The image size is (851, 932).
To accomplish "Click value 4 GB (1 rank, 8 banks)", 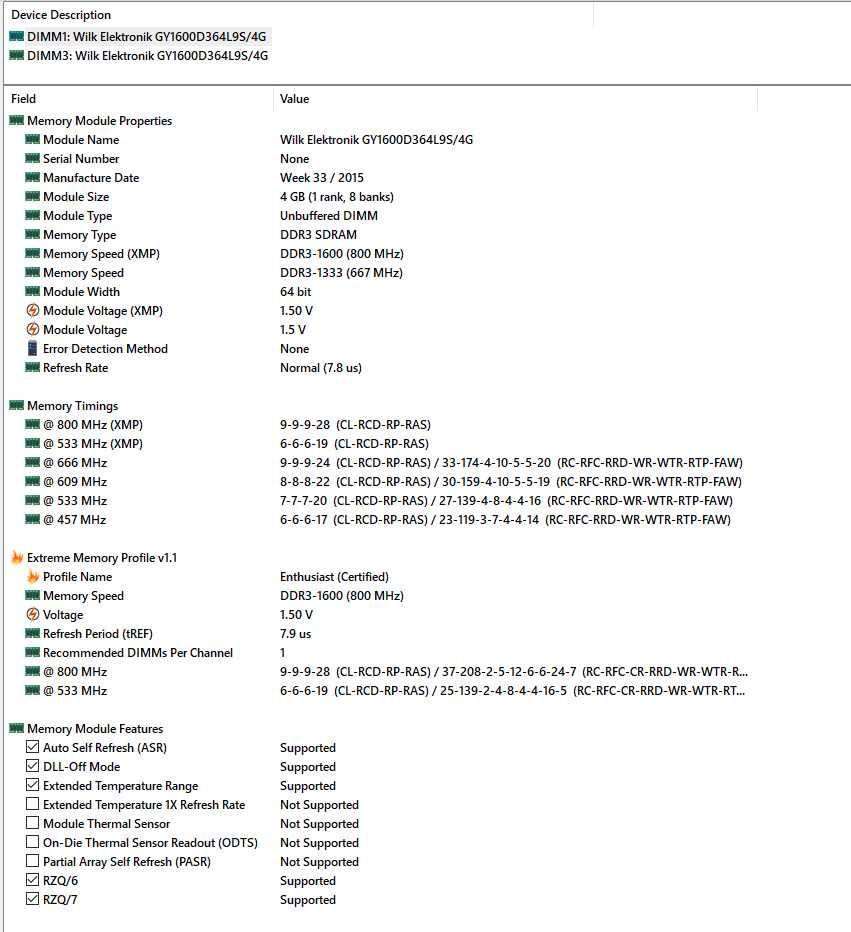I will (337, 197).
